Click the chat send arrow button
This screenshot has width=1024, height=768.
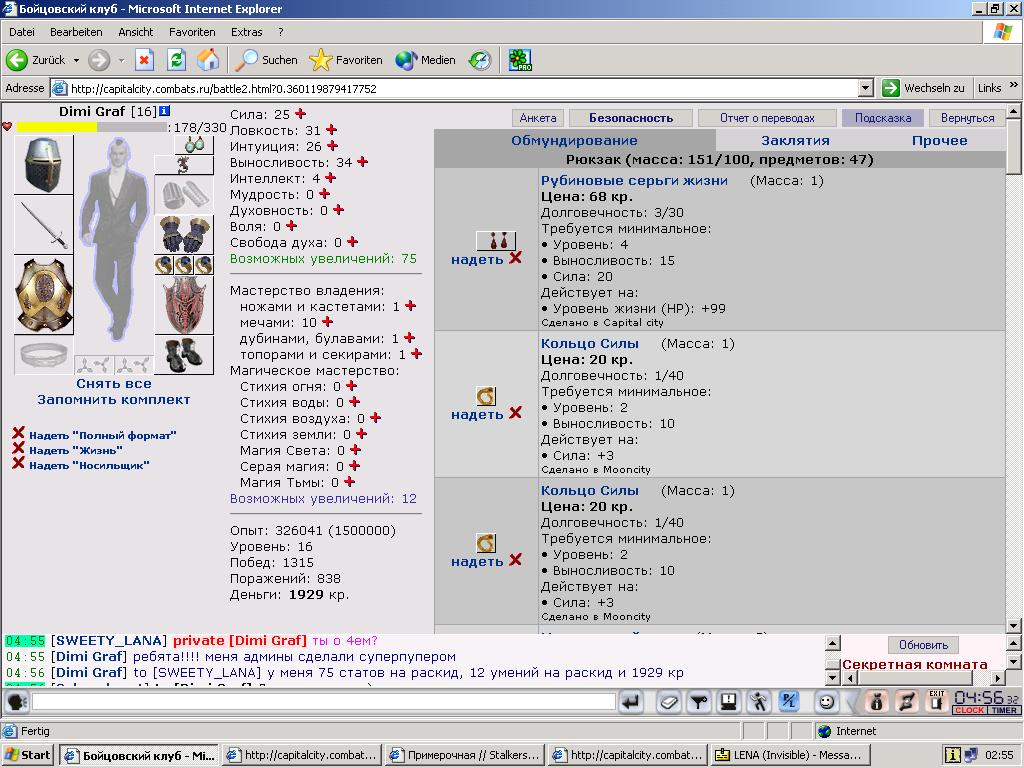pyautogui.click(x=631, y=702)
